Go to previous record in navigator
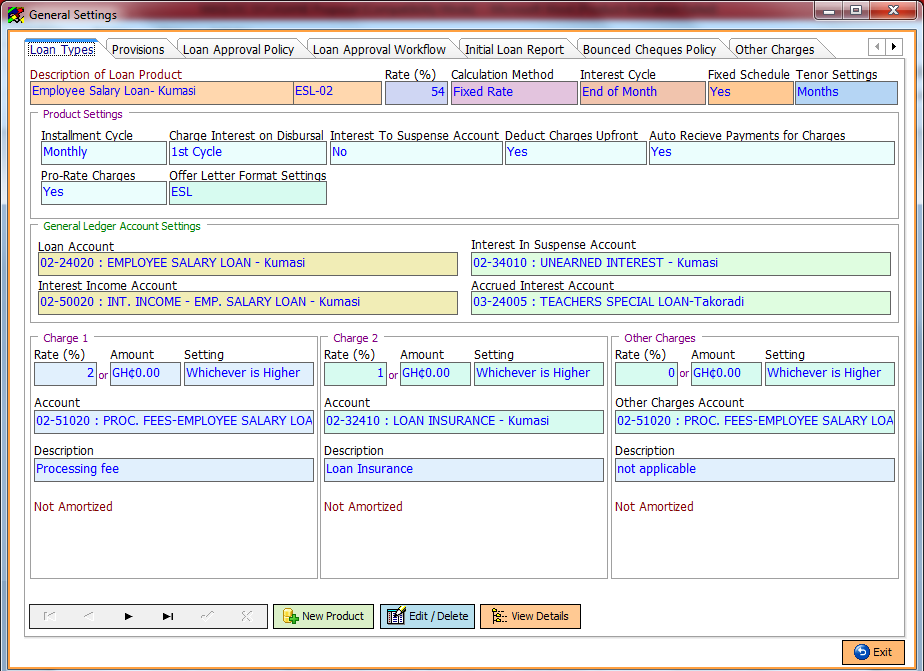The height and width of the screenshot is (671, 924). [x=88, y=616]
